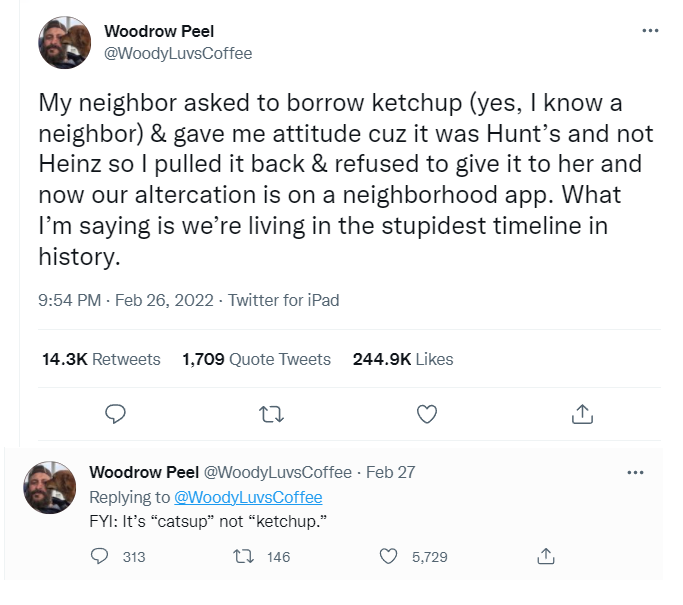View the 244.9K Likes list
This screenshot has height=605, width=683.
point(403,359)
